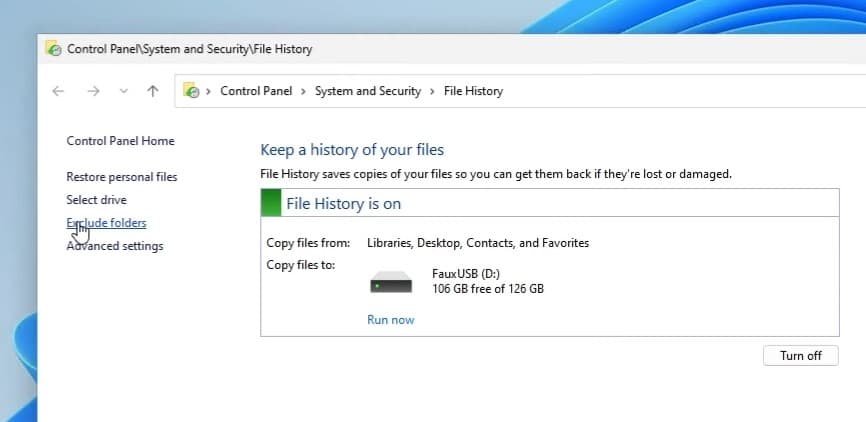Click the Forward navigation arrow

click(93, 91)
